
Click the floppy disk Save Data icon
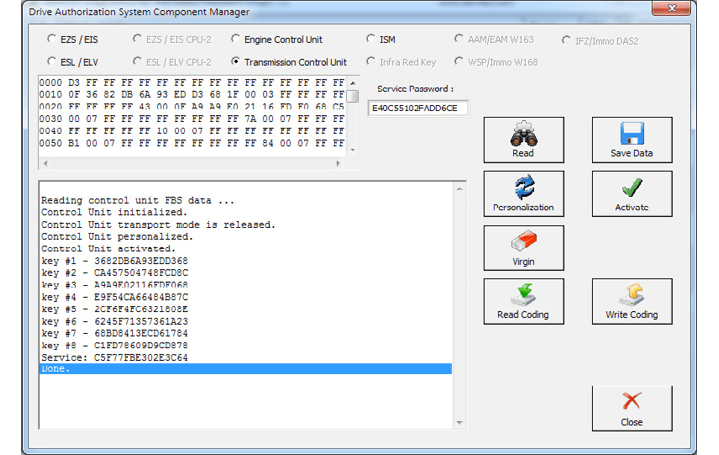pos(631,134)
